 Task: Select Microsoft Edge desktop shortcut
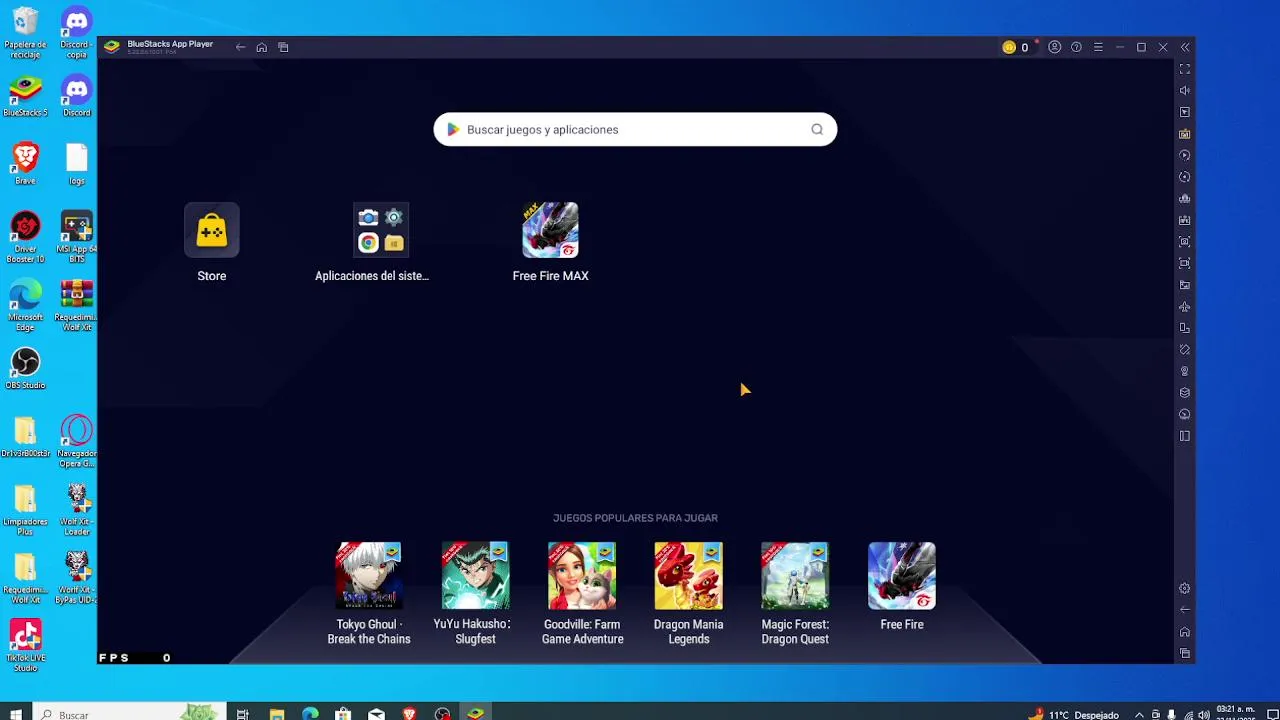[x=25, y=305]
